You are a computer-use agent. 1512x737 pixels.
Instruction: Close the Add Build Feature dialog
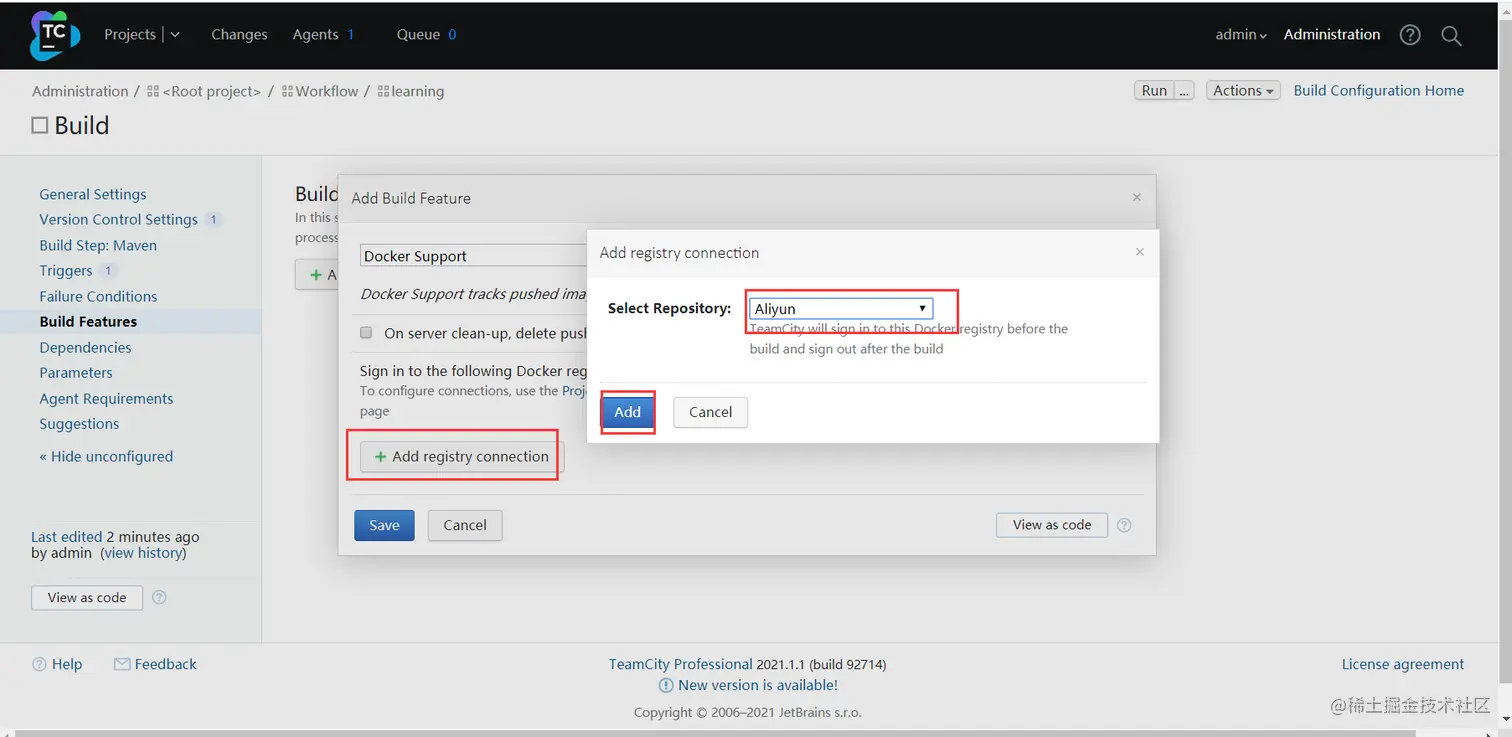tap(1136, 198)
